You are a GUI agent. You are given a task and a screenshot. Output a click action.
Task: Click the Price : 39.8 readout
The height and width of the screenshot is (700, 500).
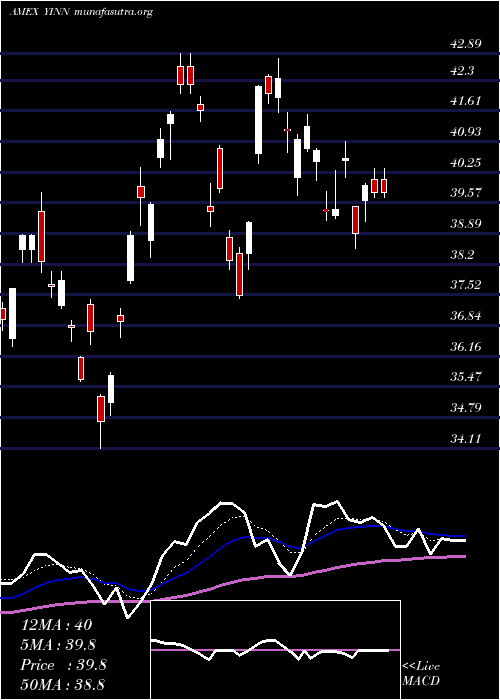(63, 665)
